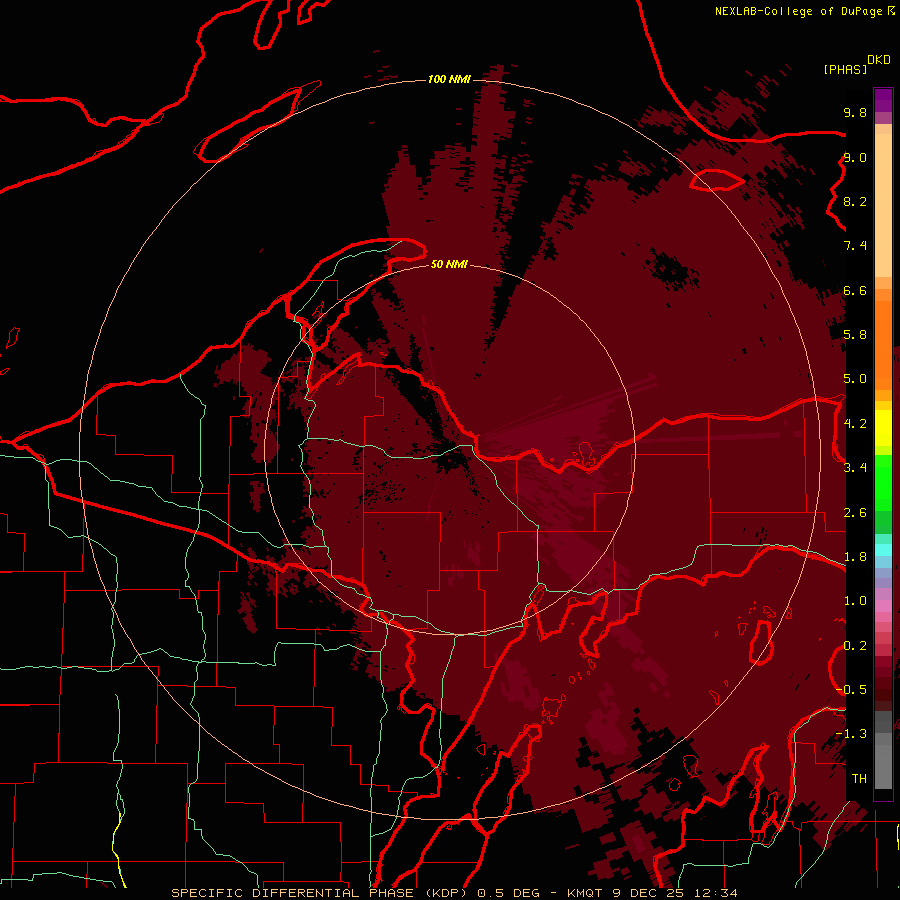
Task: Click the 'DKD' units label above the legend
Action: click(x=879, y=60)
